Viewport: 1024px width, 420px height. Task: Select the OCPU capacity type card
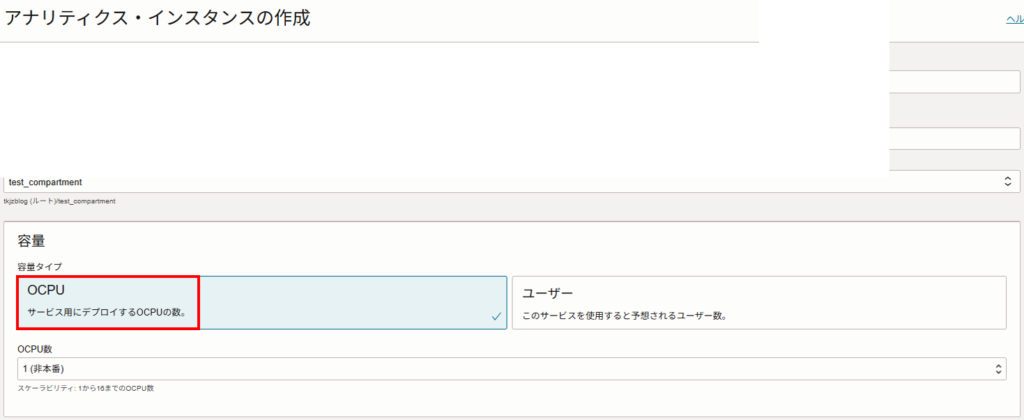[262, 303]
